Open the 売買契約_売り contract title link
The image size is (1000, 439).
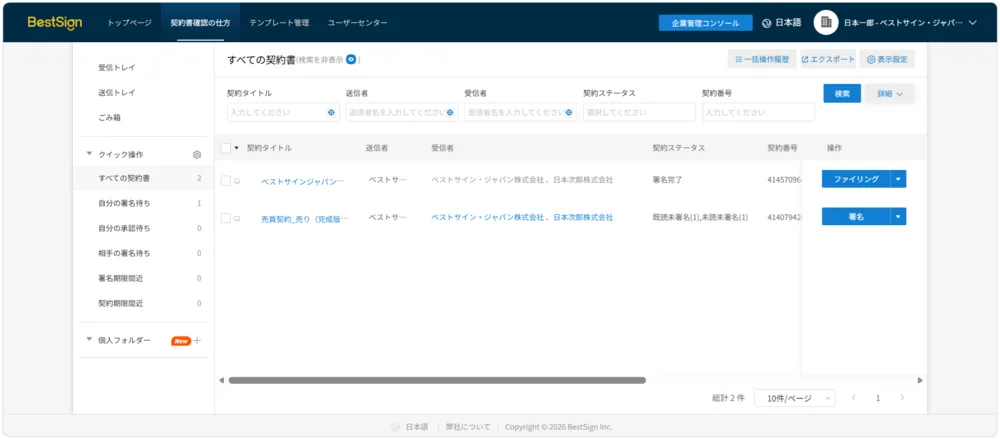point(304,218)
